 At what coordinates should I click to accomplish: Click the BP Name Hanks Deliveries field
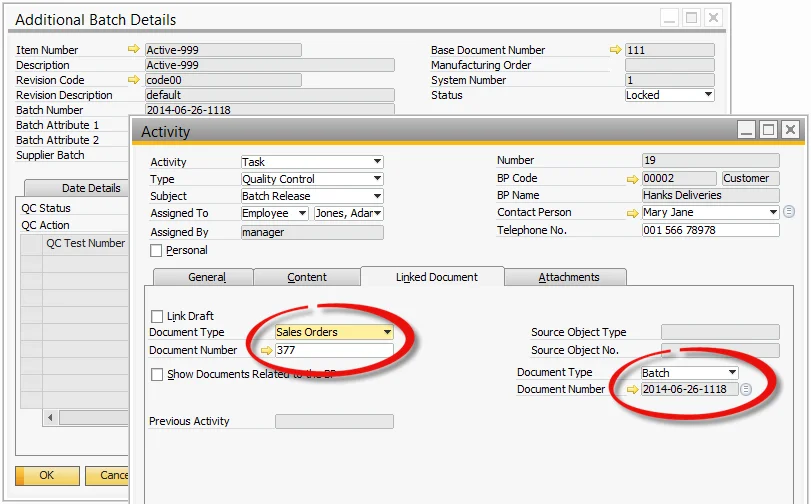pos(710,195)
